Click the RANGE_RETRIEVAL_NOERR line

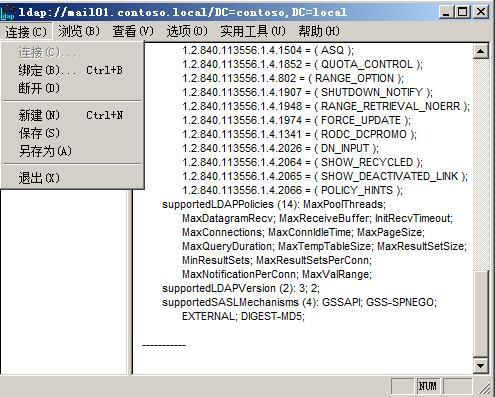(326, 106)
